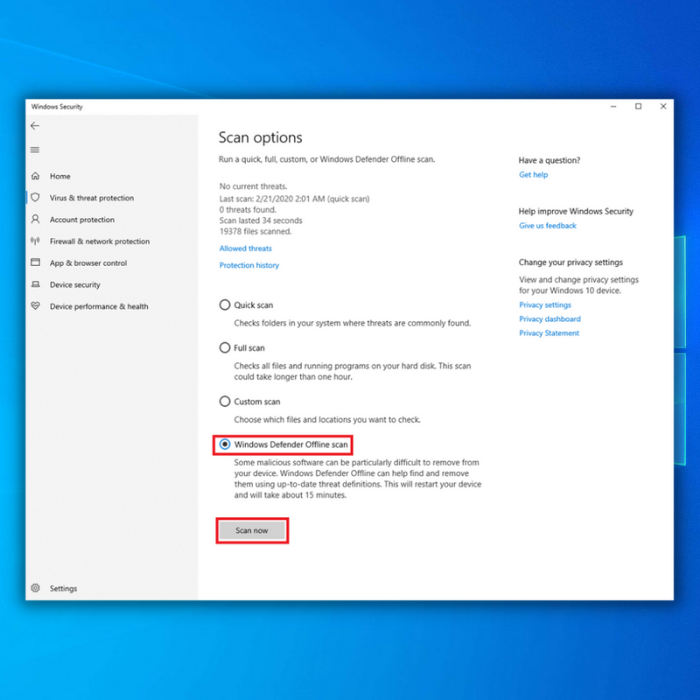This screenshot has width=700, height=700.
Task: Click 'Change your privacy settings' heading
Action: [x=571, y=262]
